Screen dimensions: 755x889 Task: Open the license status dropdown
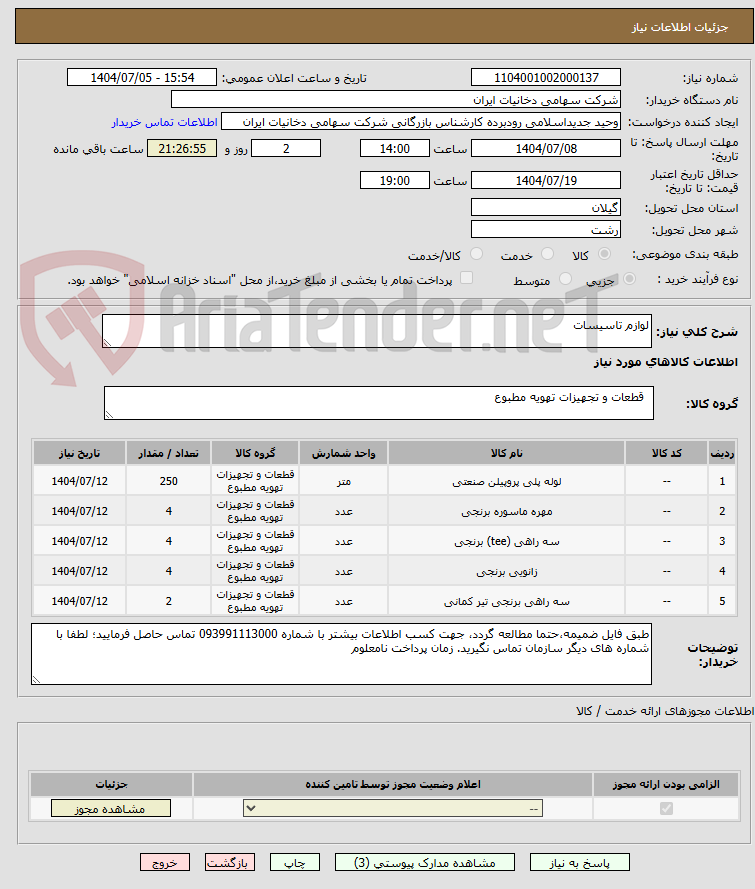393,808
